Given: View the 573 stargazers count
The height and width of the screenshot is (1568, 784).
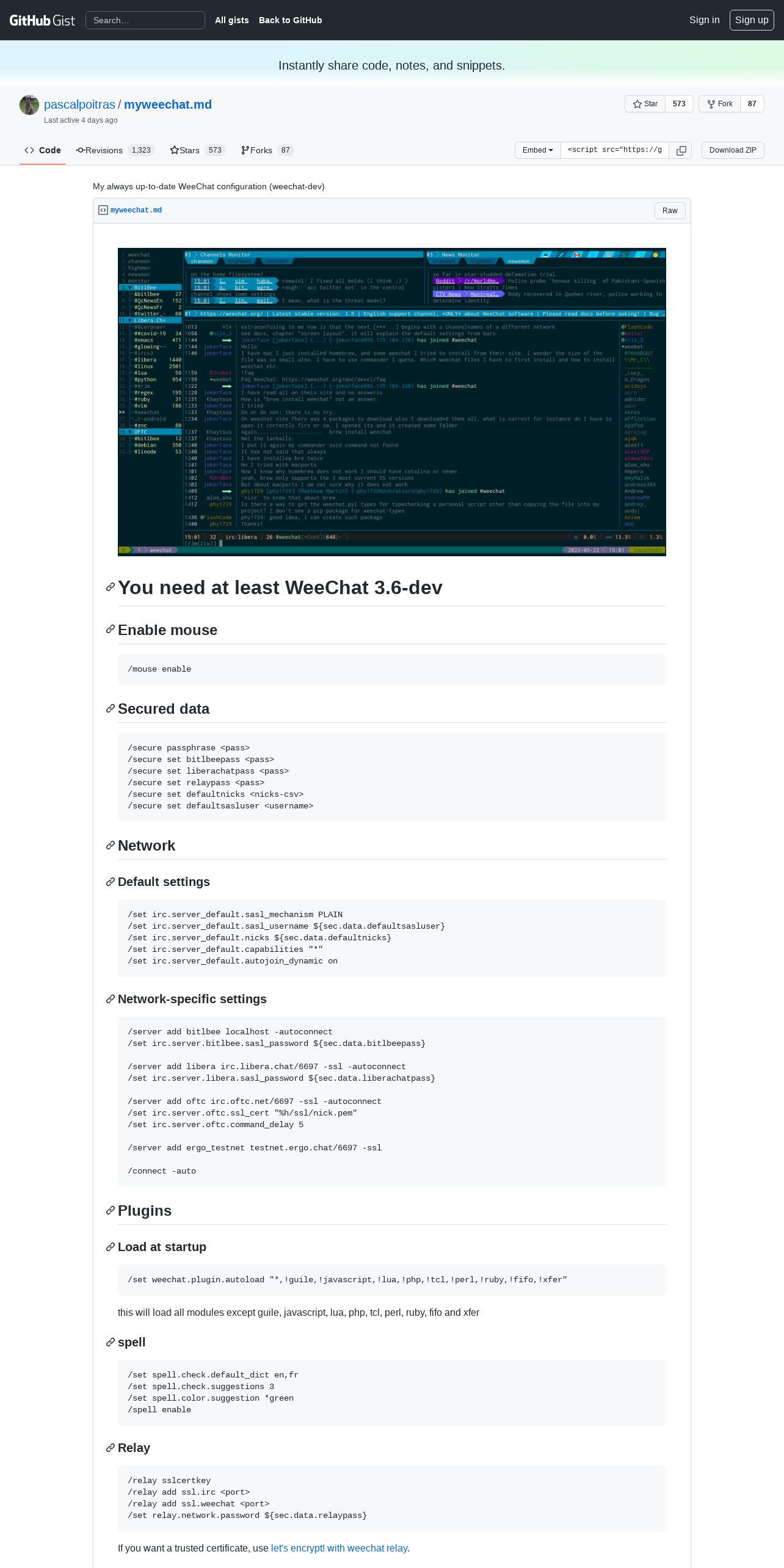Looking at the screenshot, I should (x=679, y=104).
